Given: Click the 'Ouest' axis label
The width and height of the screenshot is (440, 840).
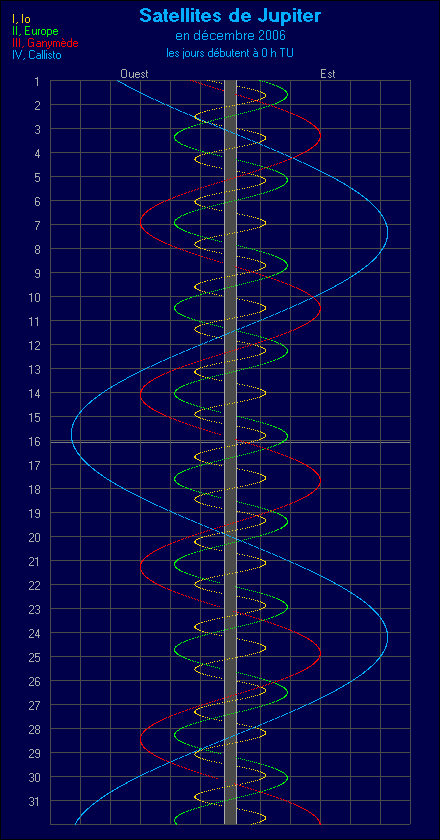Looking at the screenshot, I should (x=134, y=74).
